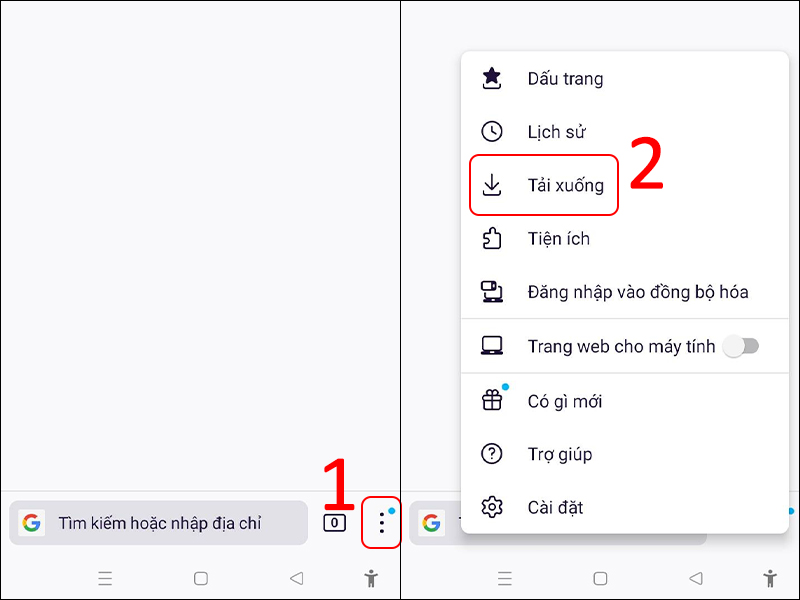Tap the Google logo in left search bar
Viewport: 800px width, 600px height.
point(31,523)
